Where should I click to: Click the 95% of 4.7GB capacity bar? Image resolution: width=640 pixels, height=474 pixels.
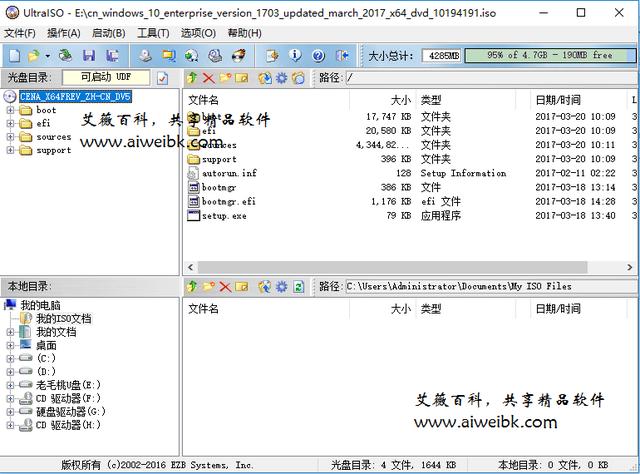click(549, 55)
